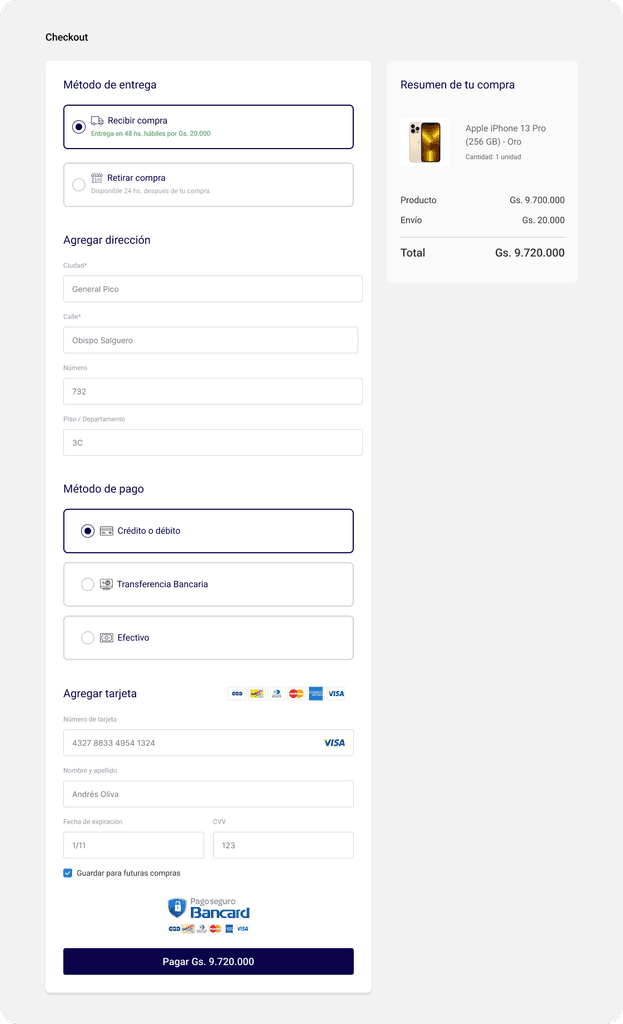The height and width of the screenshot is (1024, 623).
Task: Click the Nombre y apellido field with Andrés Oliva
Action: 208,794
